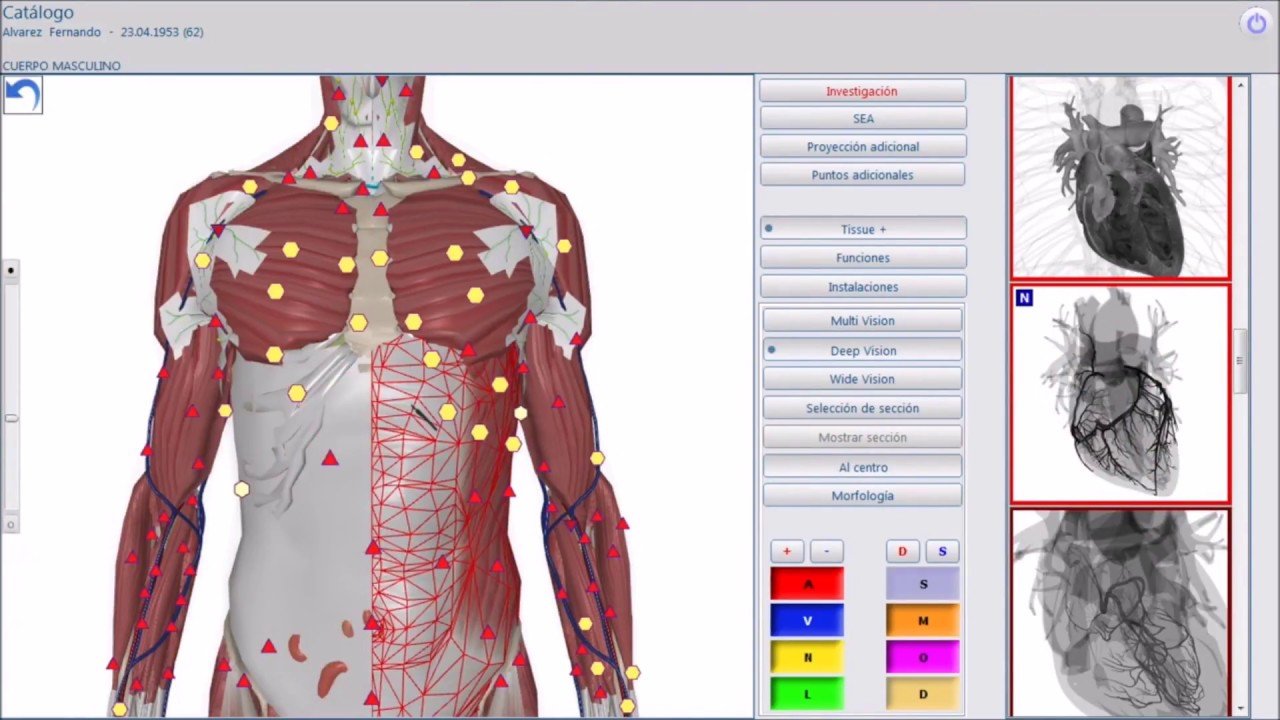Image resolution: width=1280 pixels, height=720 pixels.
Task: Select the top gray heart thumbnail
Action: [x=1119, y=177]
